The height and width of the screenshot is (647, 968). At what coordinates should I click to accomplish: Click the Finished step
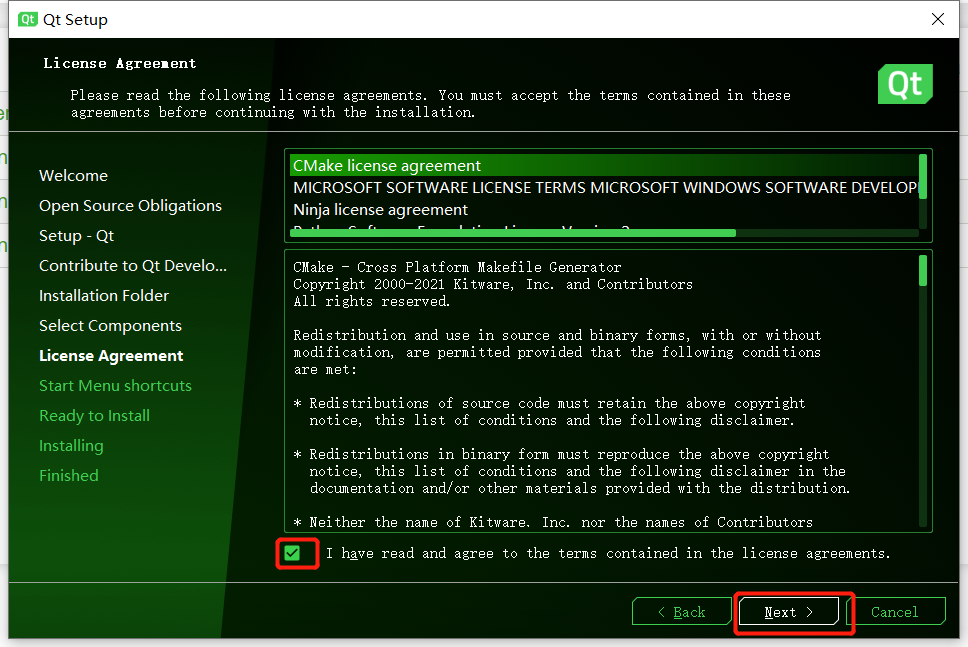[69, 476]
